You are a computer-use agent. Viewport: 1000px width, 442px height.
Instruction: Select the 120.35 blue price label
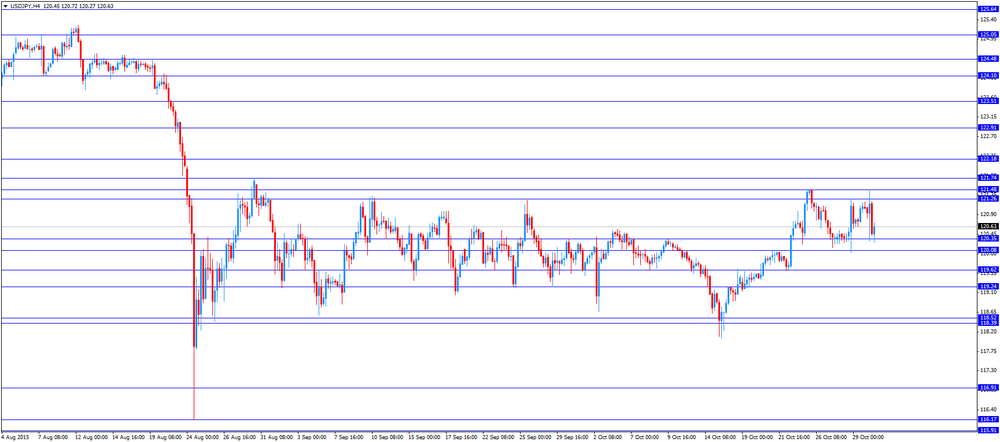988,239
